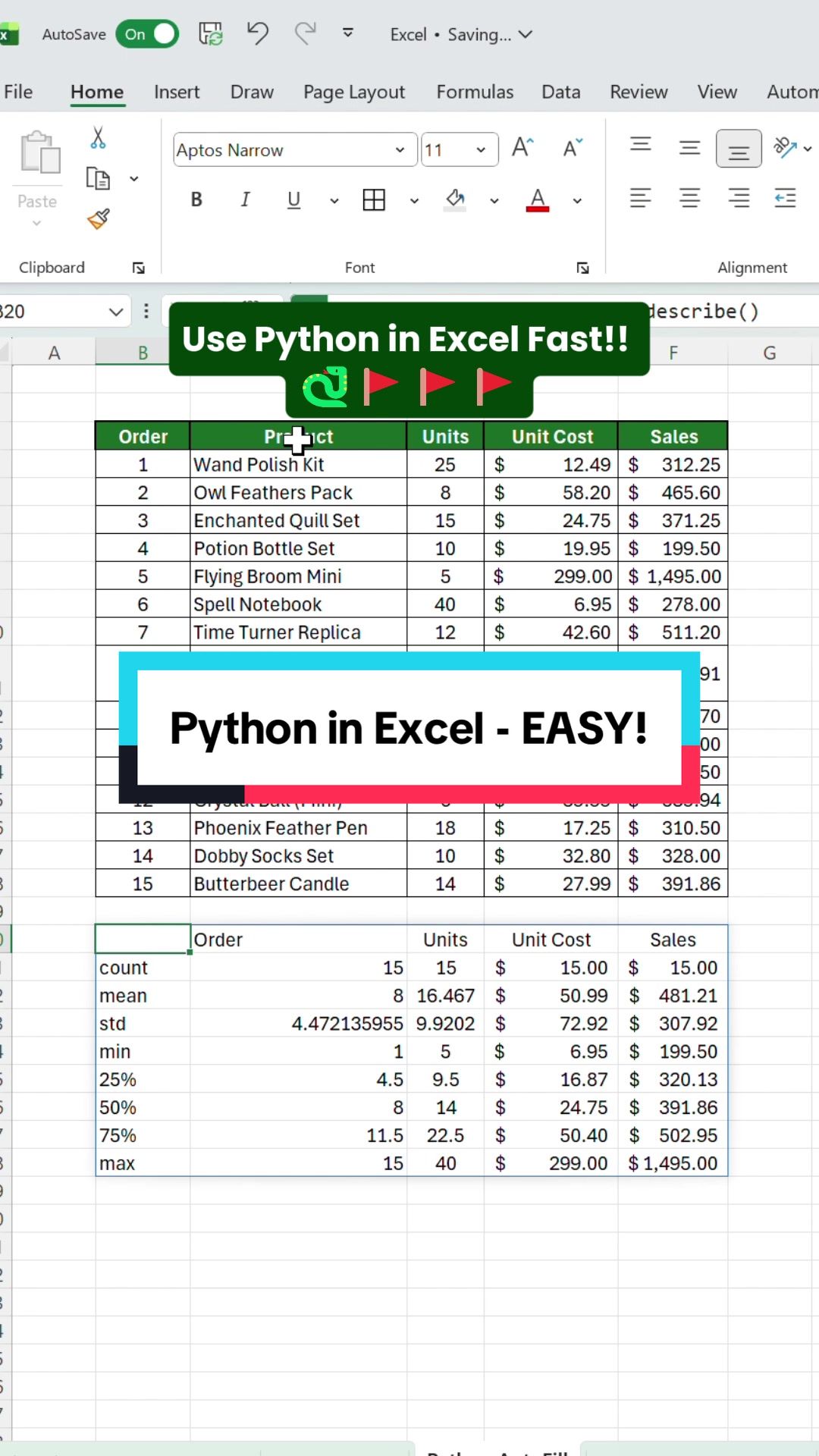Open the Customize Quick Access Toolbar dropdown
The image size is (819, 1456).
pyautogui.click(x=348, y=33)
